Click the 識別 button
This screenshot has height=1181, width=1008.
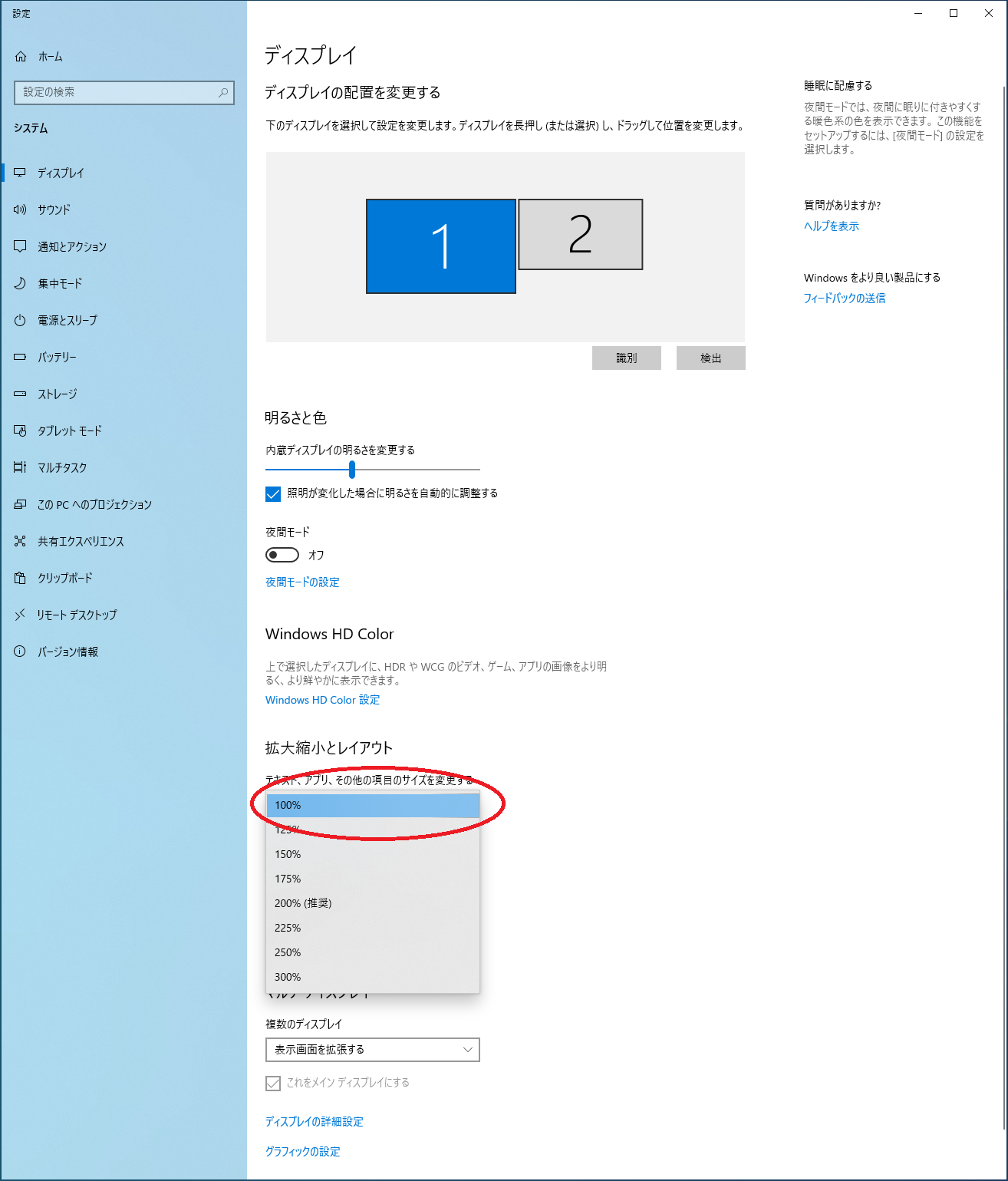pos(627,358)
